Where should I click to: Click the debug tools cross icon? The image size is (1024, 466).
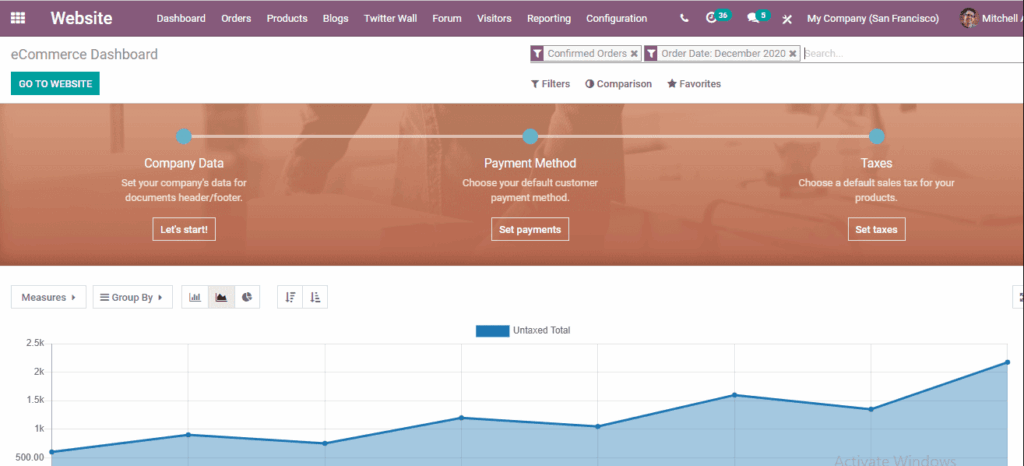tap(787, 19)
